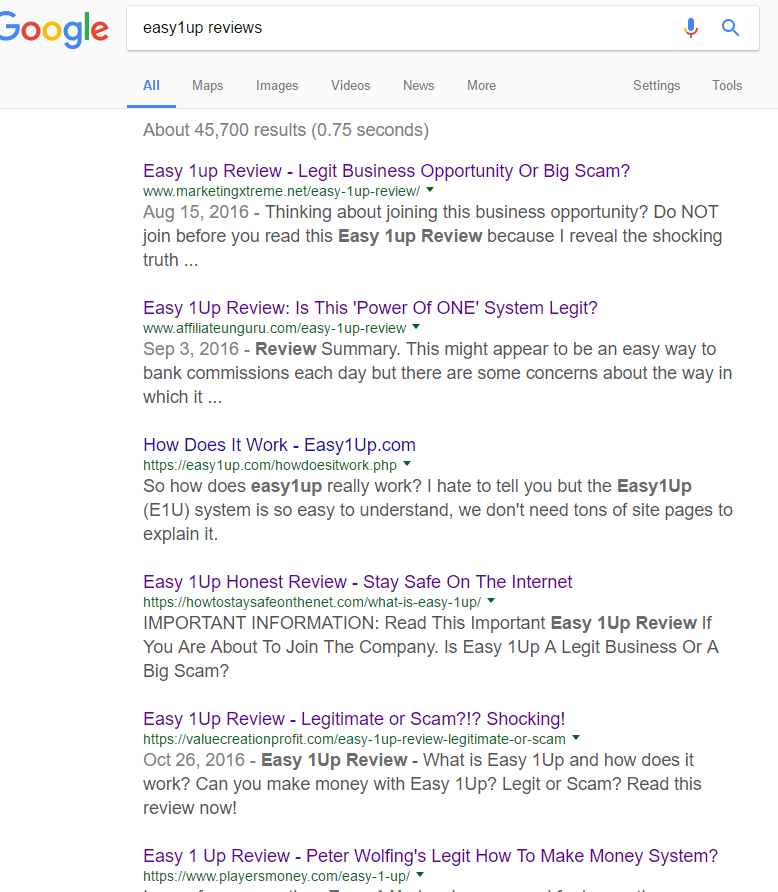Click the blue magnifier search button
The width and height of the screenshot is (778, 892).
pyautogui.click(x=730, y=28)
